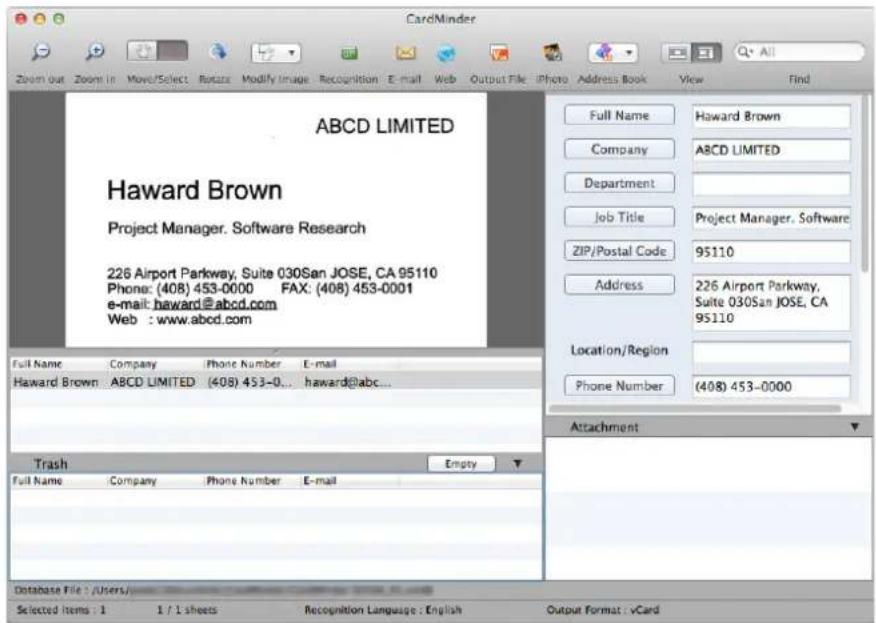
Task: Switch to the Select mode segment
Action: coord(173,51)
